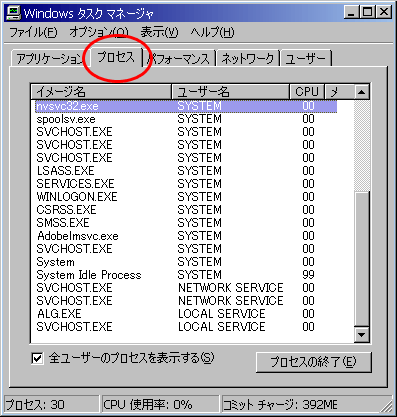The width and height of the screenshot is (397, 417).
Task: Close the Task Manager window
Action: point(384,13)
